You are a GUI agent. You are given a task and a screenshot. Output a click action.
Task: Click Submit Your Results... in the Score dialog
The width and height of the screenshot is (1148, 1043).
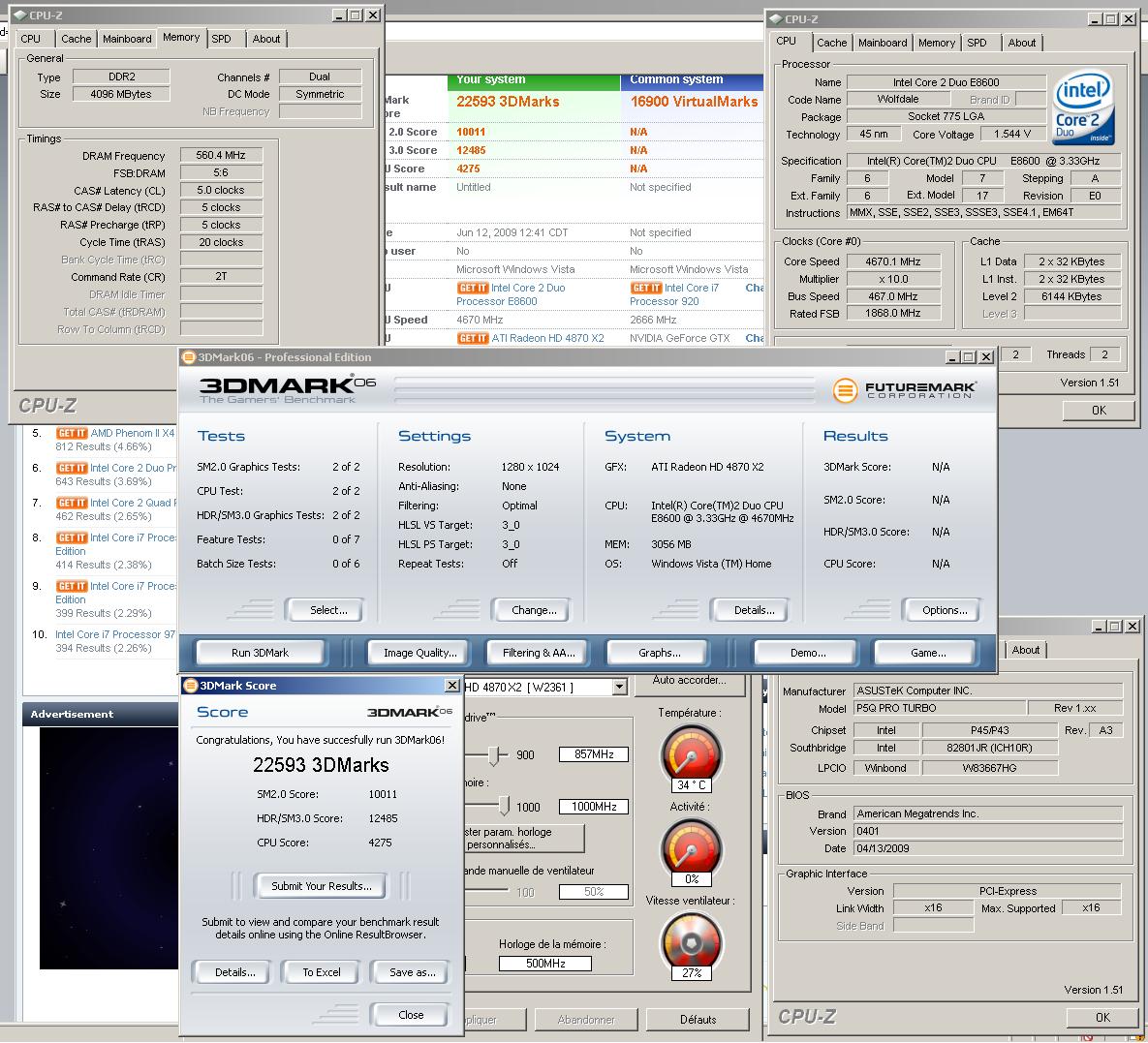322,886
